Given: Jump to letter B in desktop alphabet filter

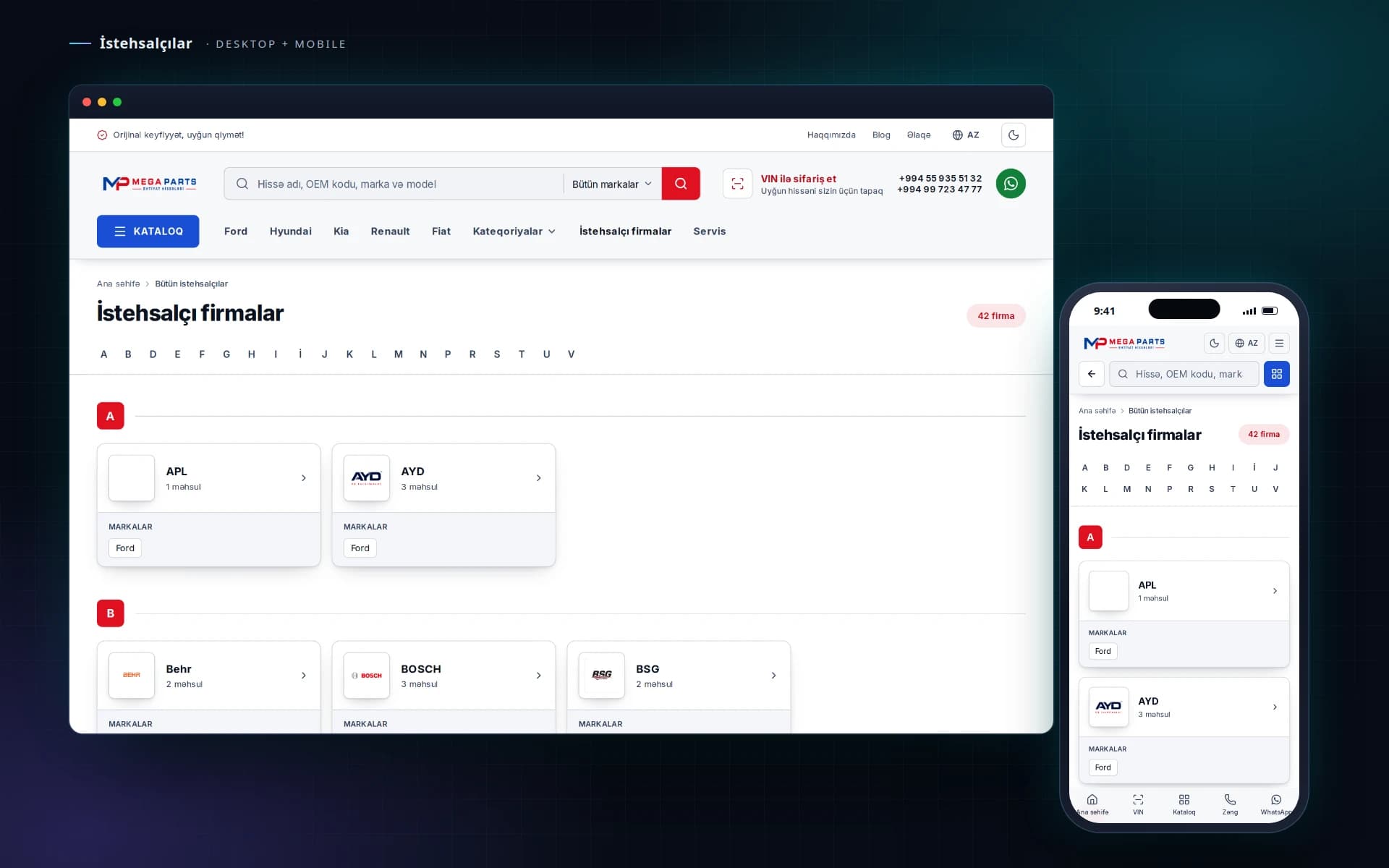Looking at the screenshot, I should 128,354.
